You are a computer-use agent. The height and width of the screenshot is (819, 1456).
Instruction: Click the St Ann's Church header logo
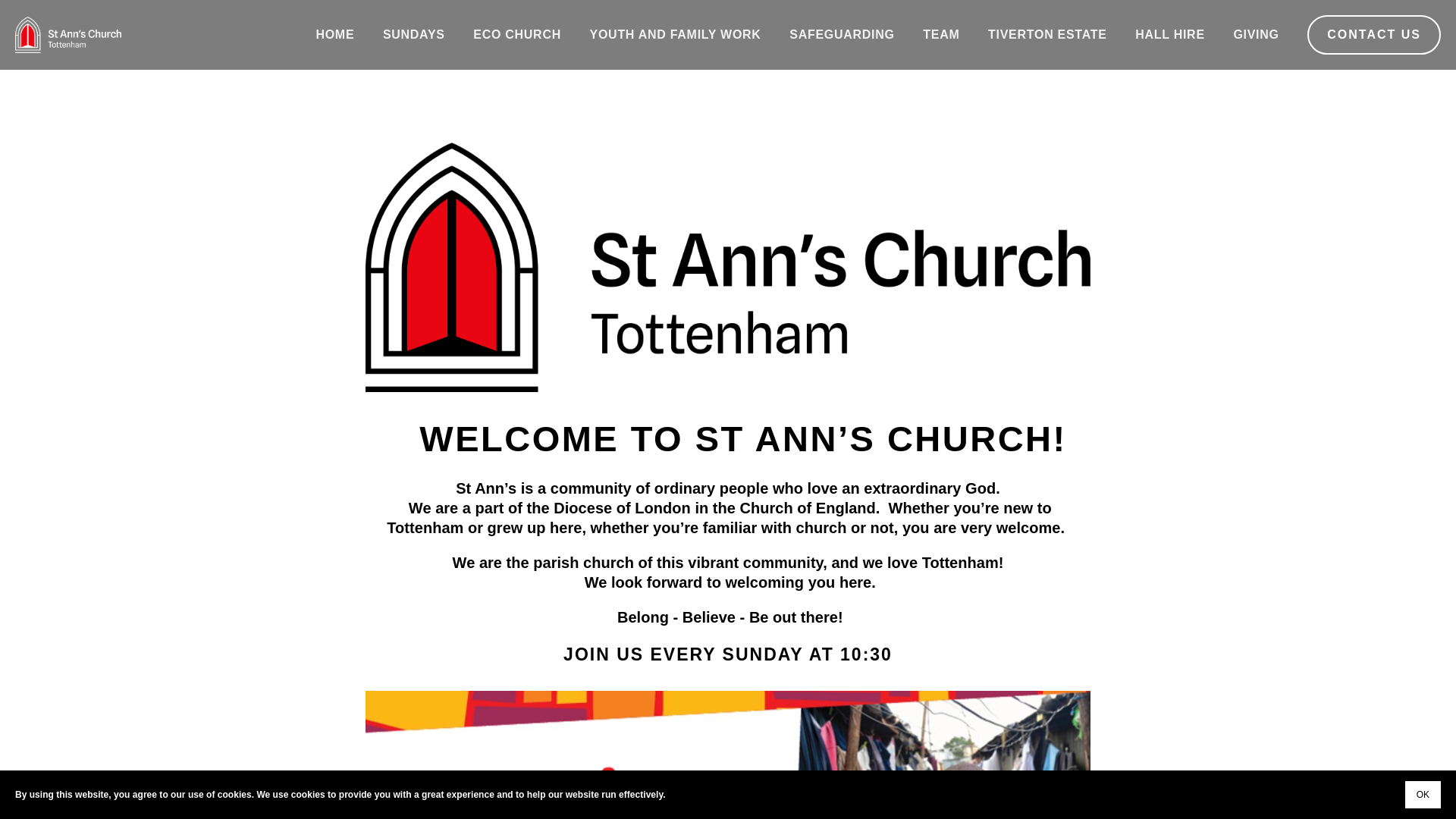click(68, 35)
